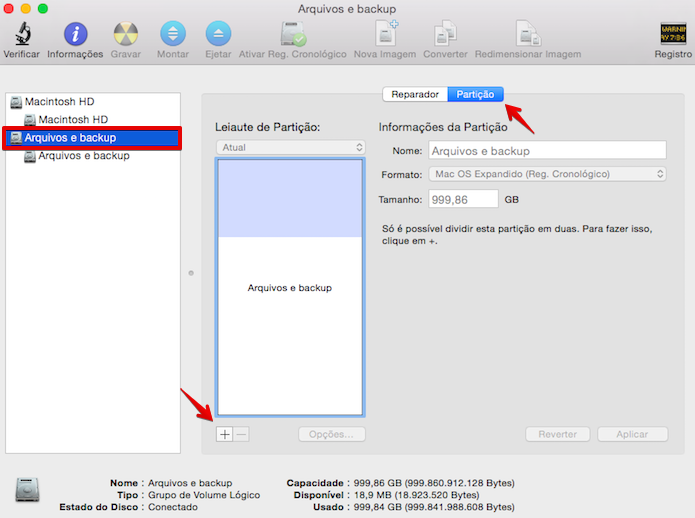Click the Disponível 18,9 MB value
Image resolution: width=695 pixels, height=518 pixels.
(x=417, y=495)
